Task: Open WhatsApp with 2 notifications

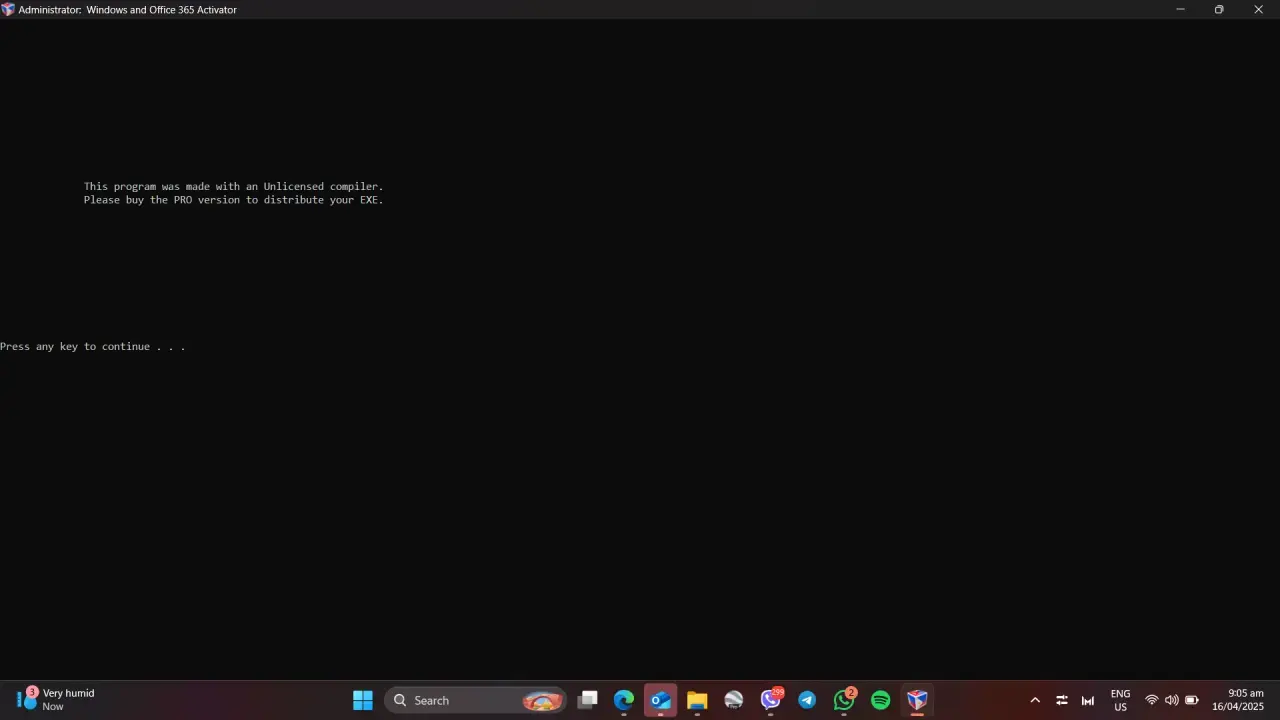Action: click(844, 700)
